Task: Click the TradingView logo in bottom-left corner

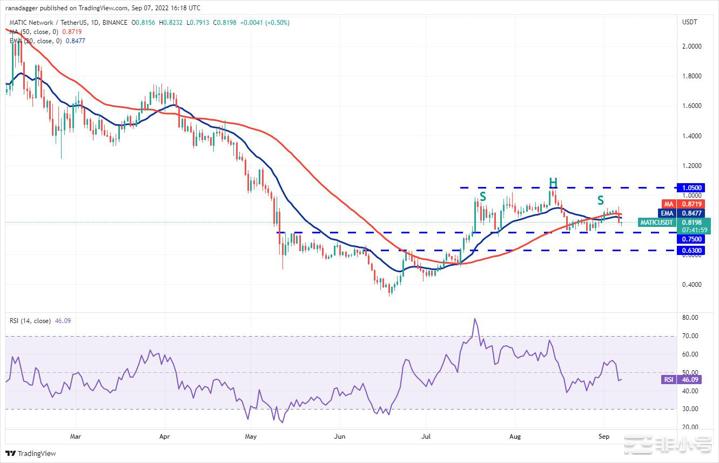Action: (30, 451)
